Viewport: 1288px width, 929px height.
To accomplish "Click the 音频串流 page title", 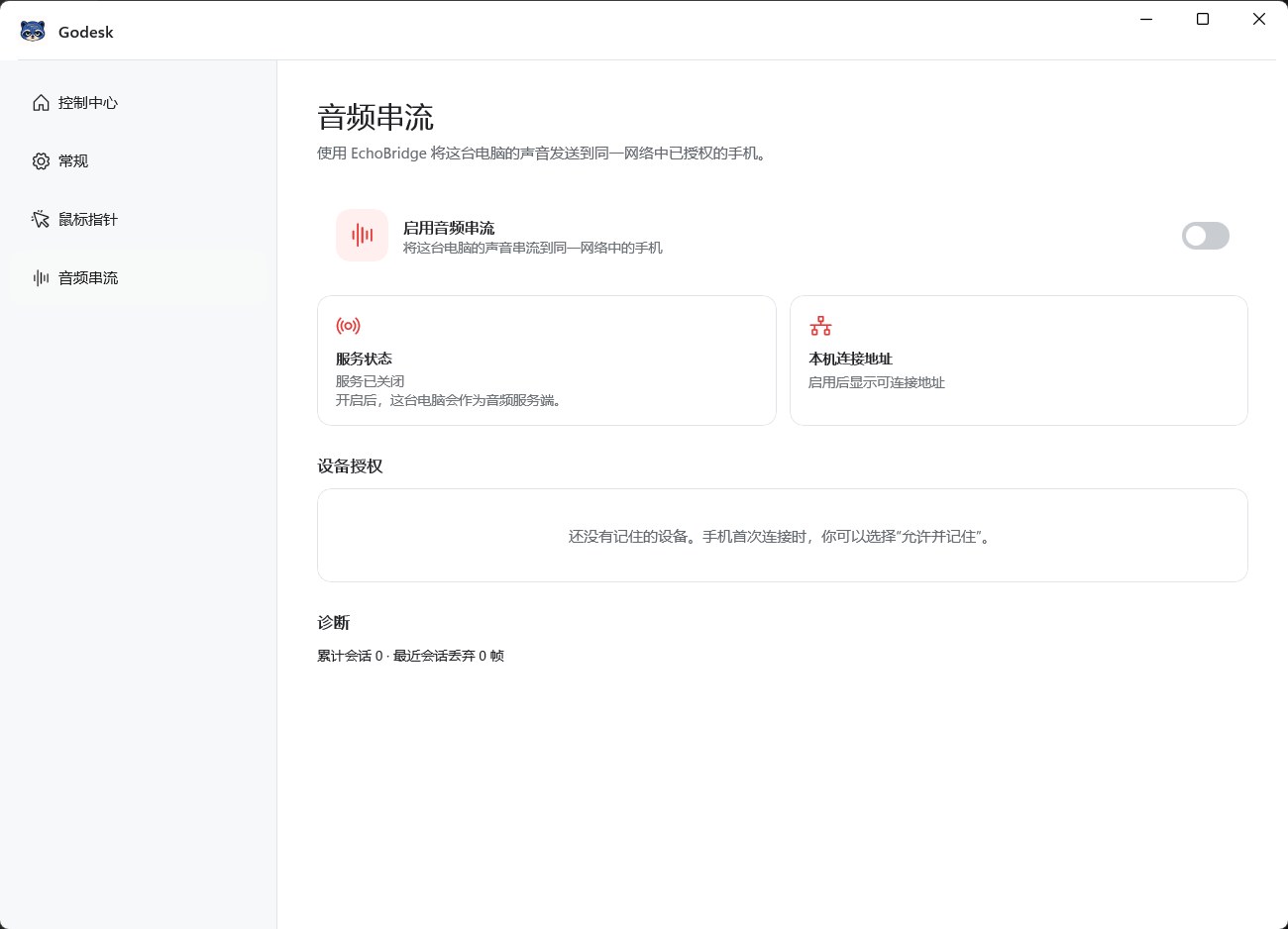I will pos(376,118).
